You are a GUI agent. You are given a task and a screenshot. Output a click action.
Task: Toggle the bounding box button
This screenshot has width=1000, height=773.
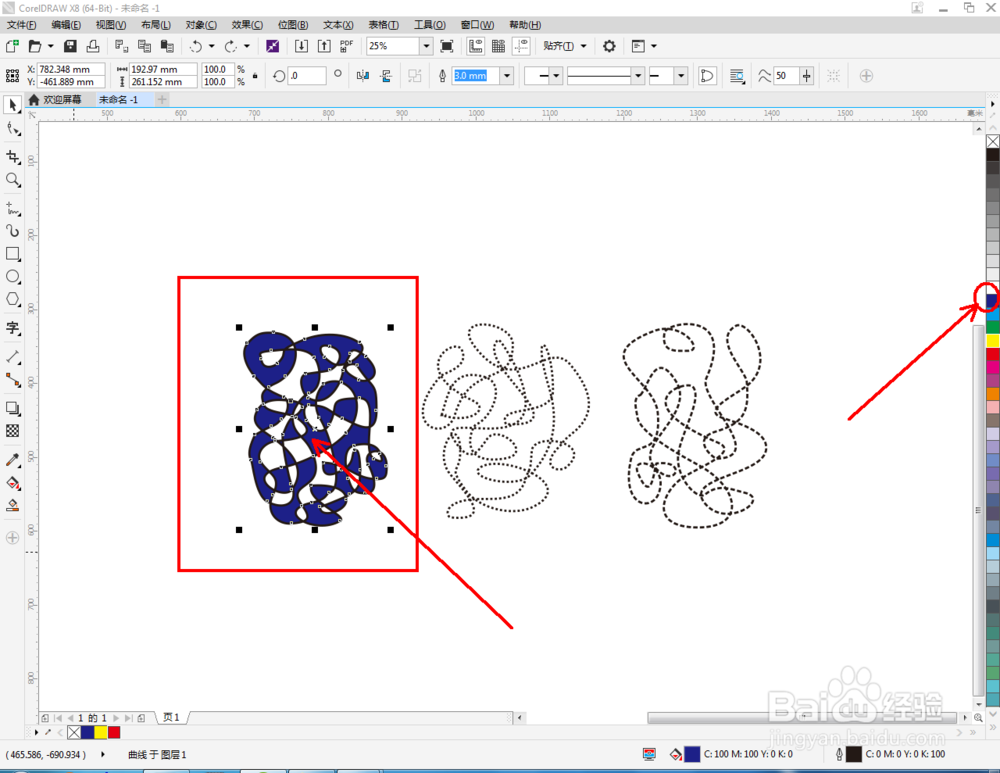point(833,76)
